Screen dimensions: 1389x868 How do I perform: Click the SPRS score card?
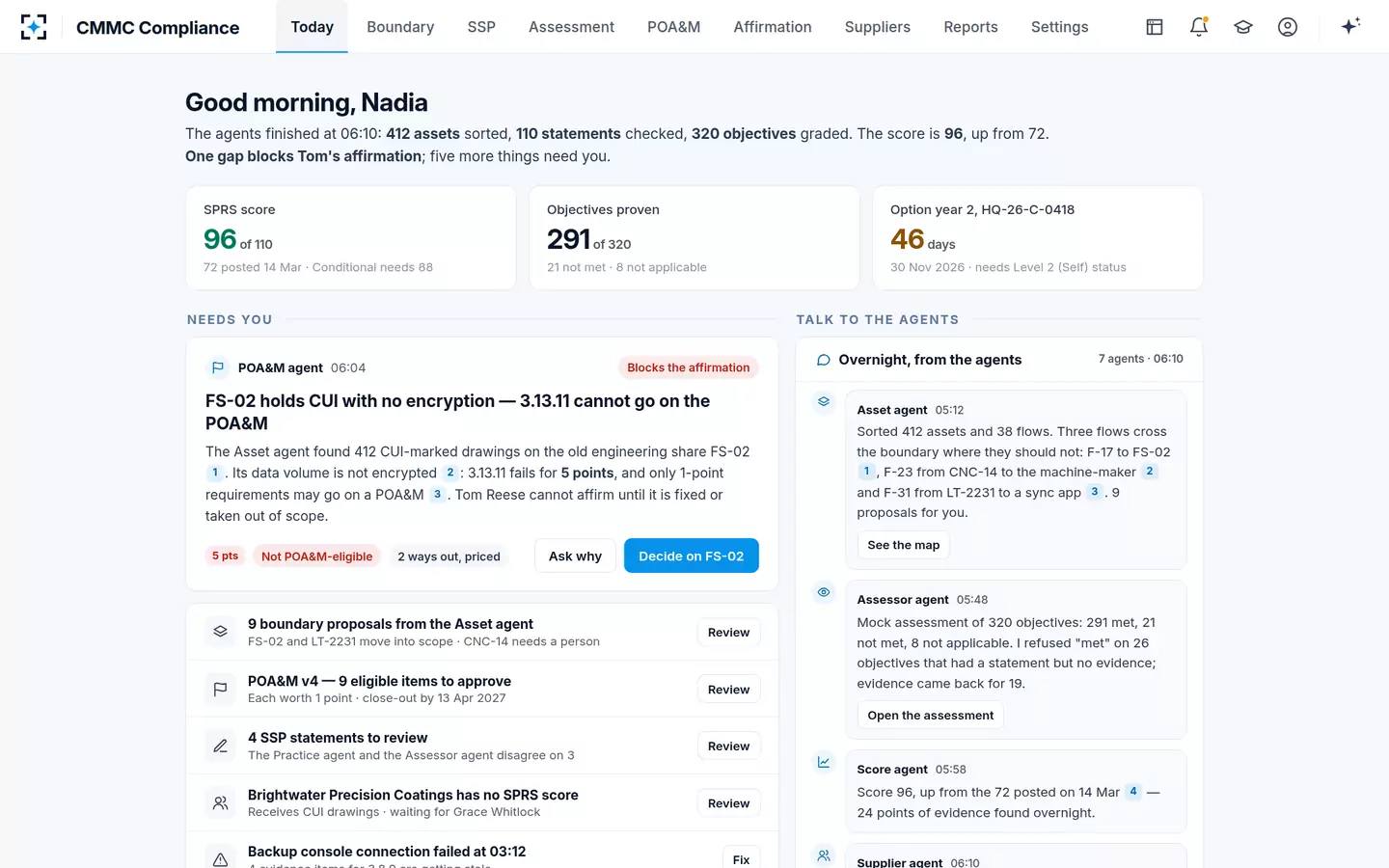(x=351, y=238)
